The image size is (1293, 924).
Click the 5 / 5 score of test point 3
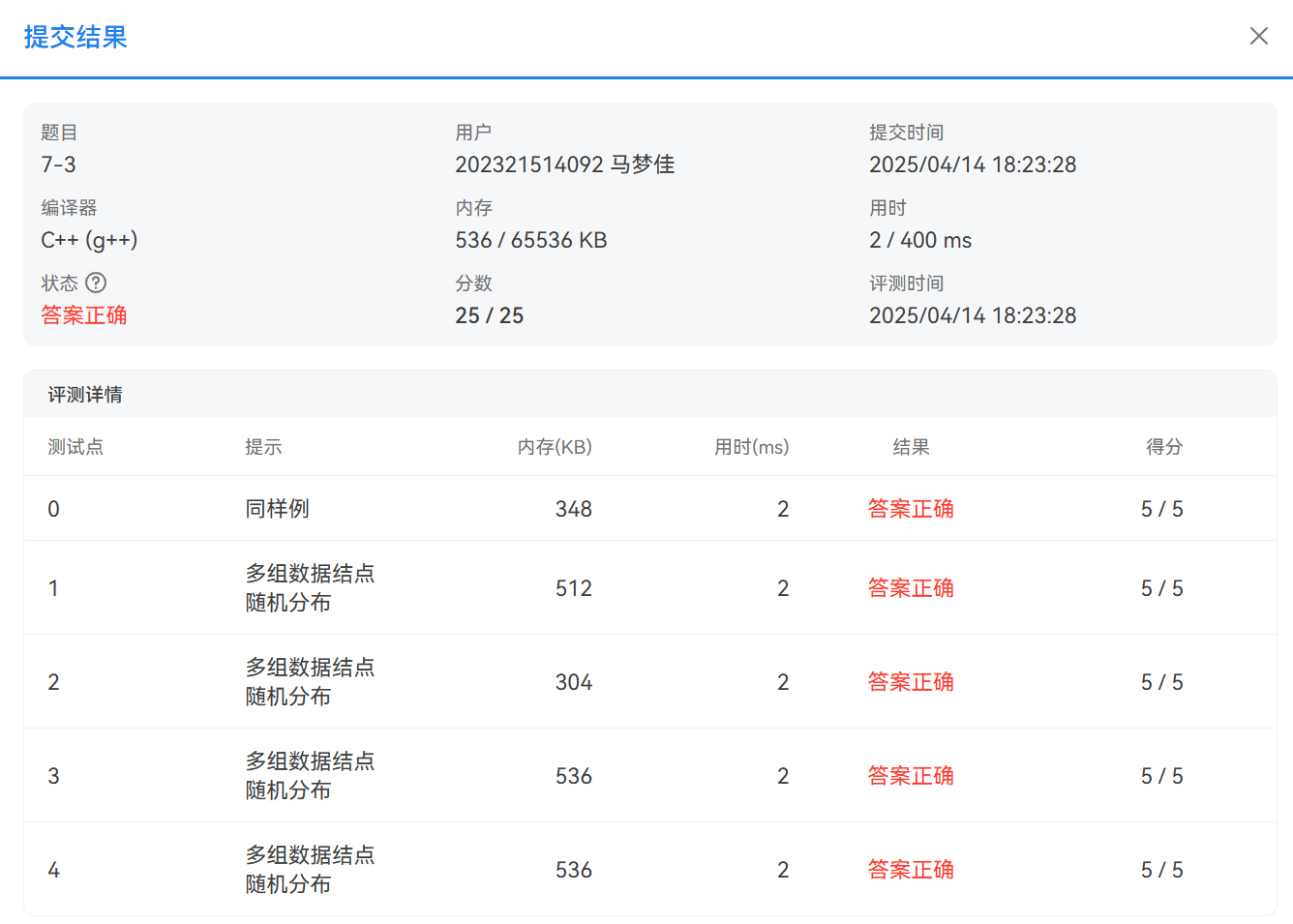[1161, 776]
